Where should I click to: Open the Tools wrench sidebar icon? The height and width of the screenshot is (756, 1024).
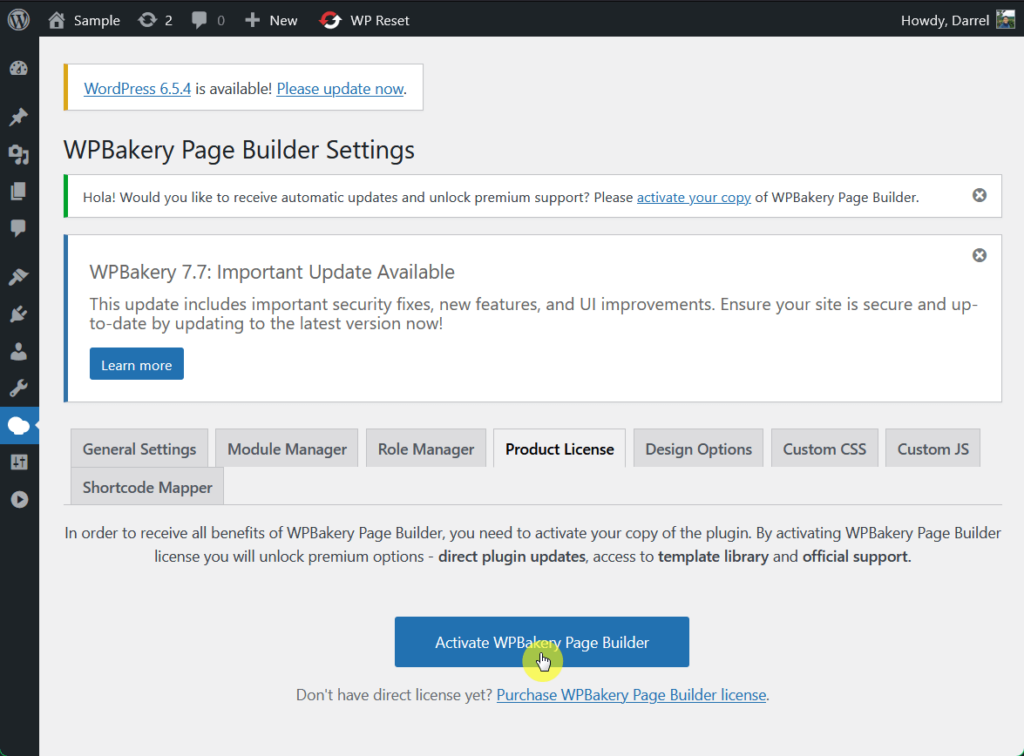point(19,388)
